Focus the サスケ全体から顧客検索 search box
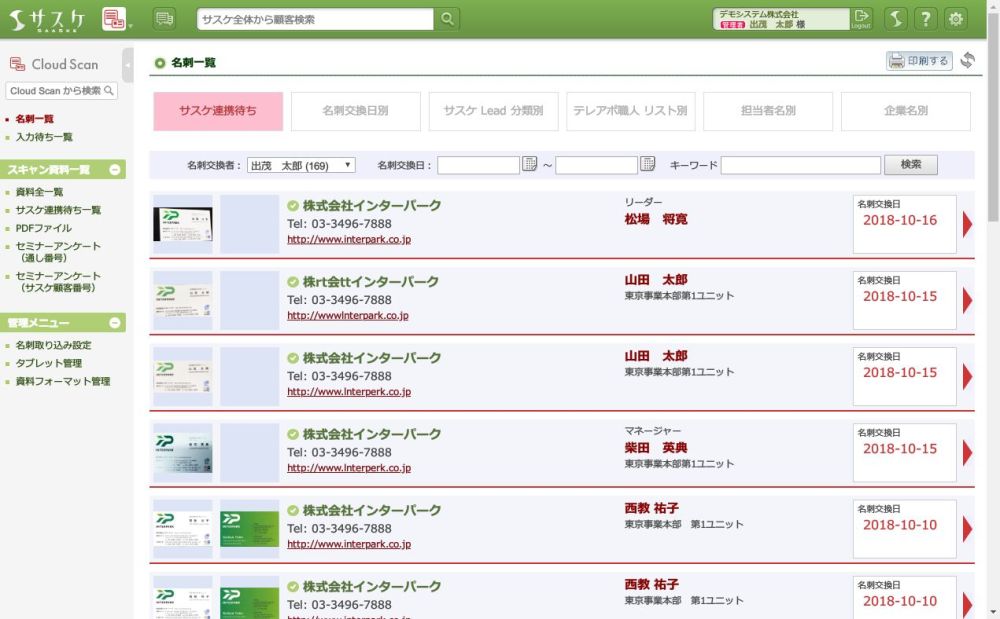Screen dimensions: 1000x619 point(315,19)
